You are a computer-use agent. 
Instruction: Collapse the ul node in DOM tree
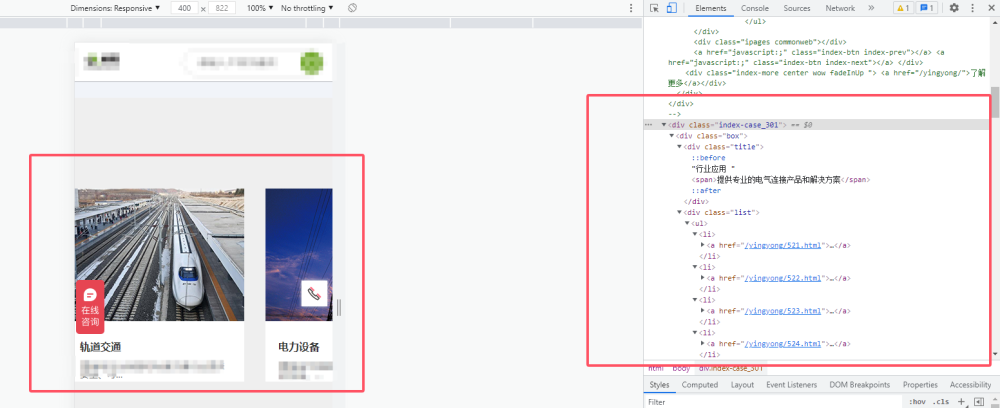[x=687, y=223]
